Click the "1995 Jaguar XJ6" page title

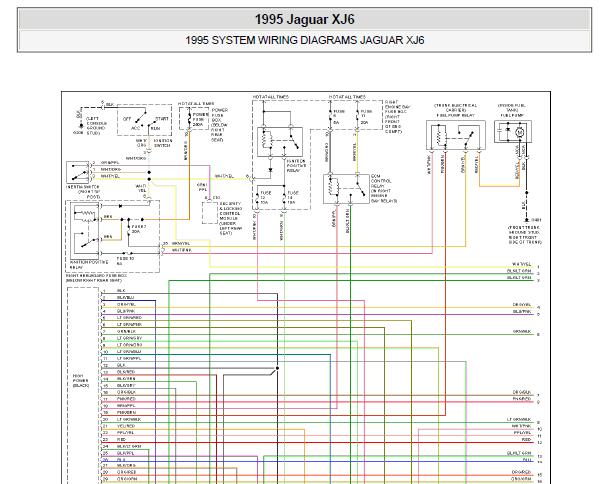(304, 20)
